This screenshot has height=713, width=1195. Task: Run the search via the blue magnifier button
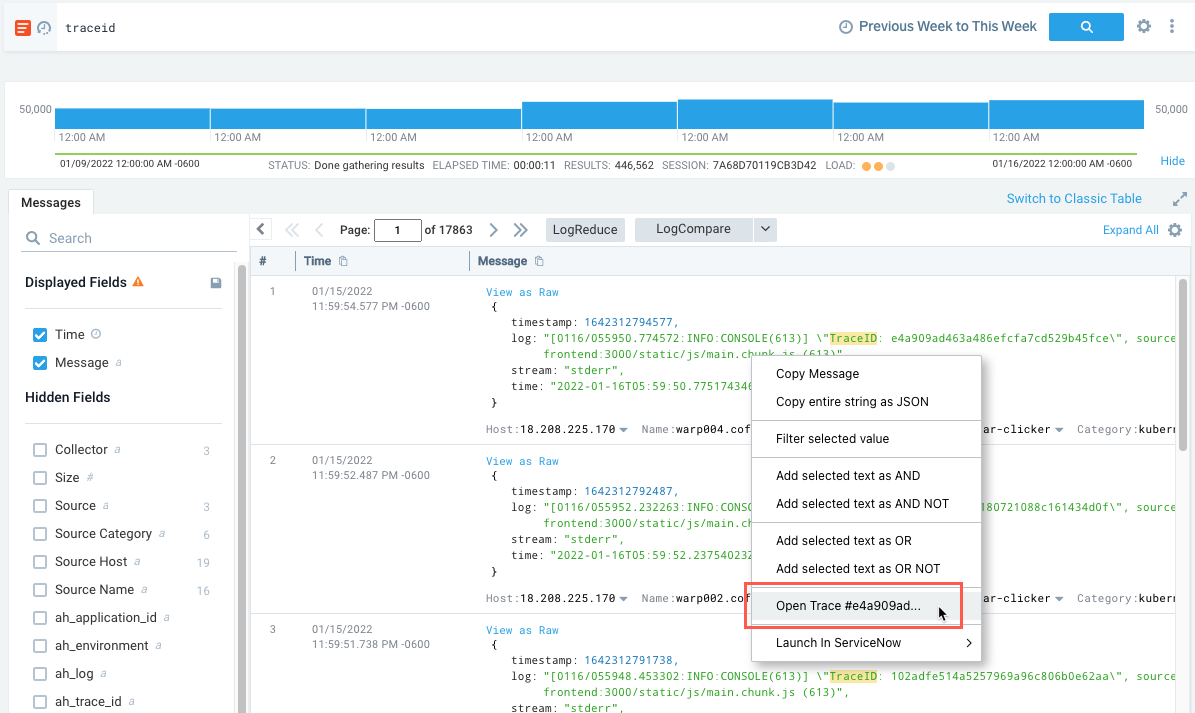pos(1086,26)
